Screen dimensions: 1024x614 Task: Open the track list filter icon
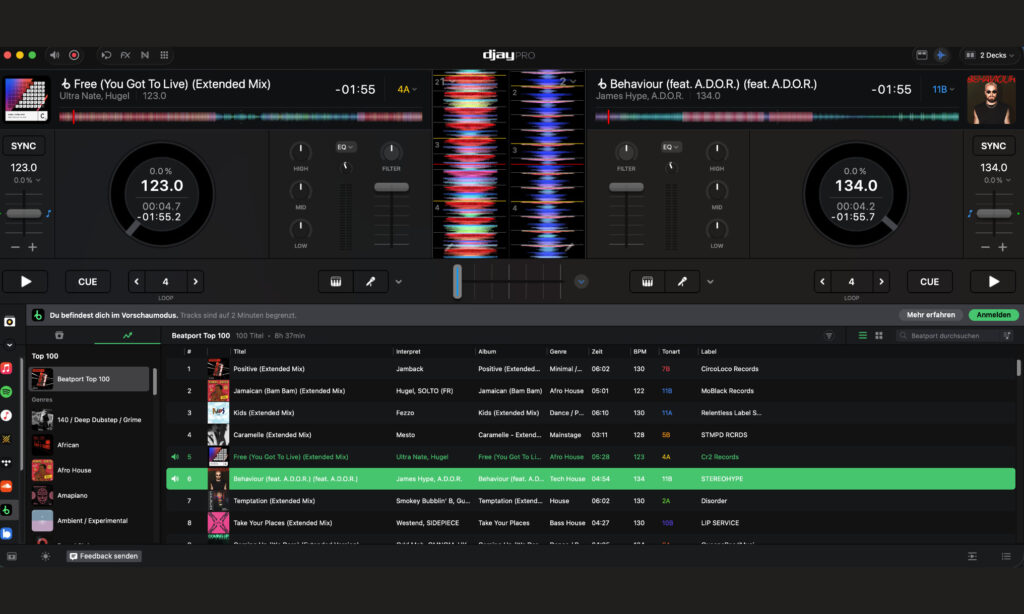[829, 336]
